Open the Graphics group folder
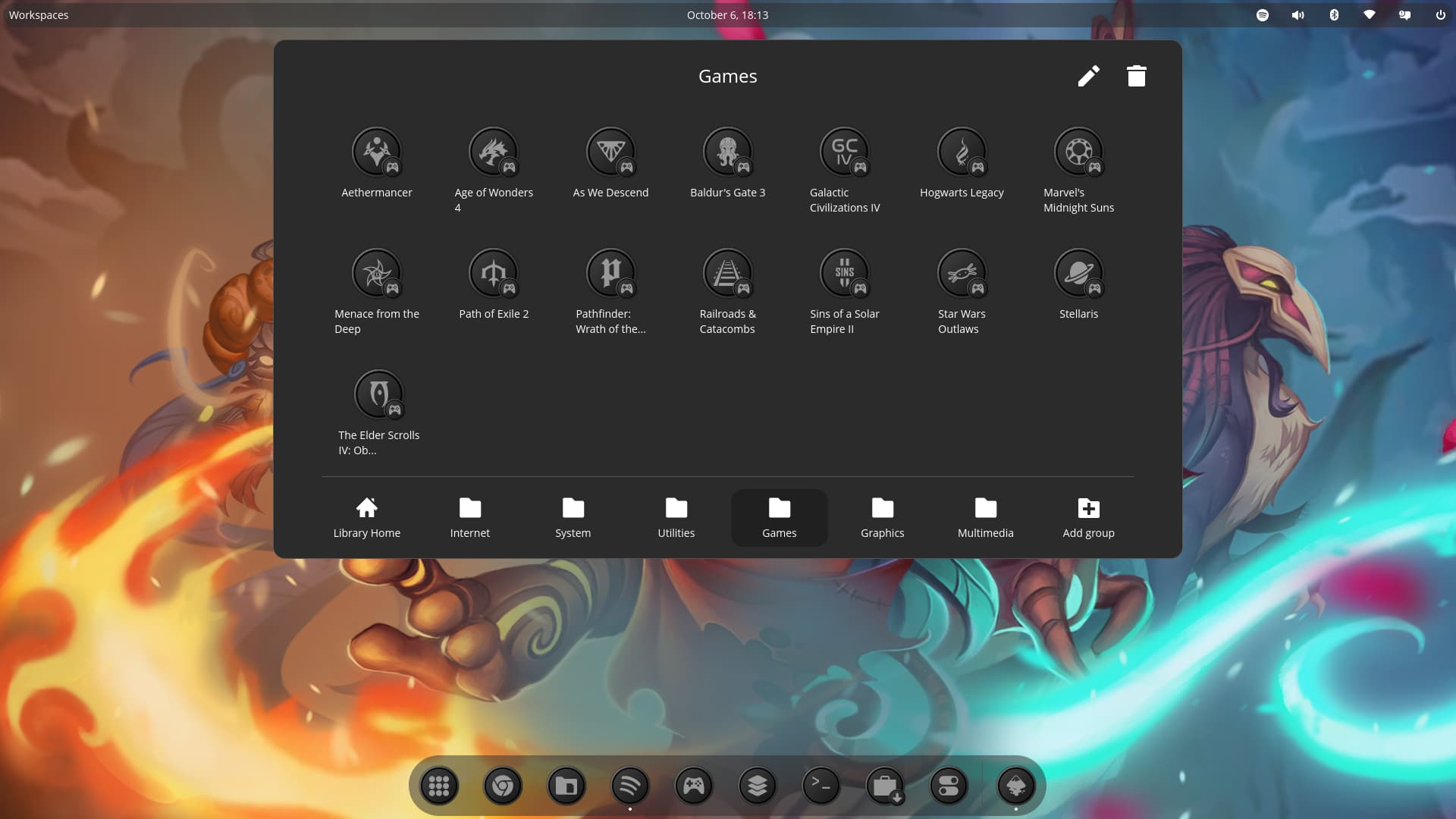The image size is (1456, 819). (882, 518)
